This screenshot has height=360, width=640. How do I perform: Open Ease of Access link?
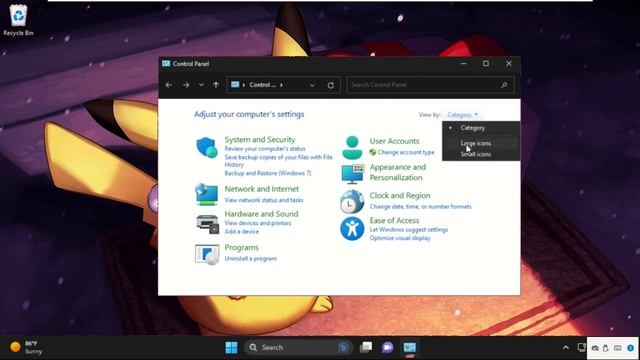pyautogui.click(x=394, y=220)
